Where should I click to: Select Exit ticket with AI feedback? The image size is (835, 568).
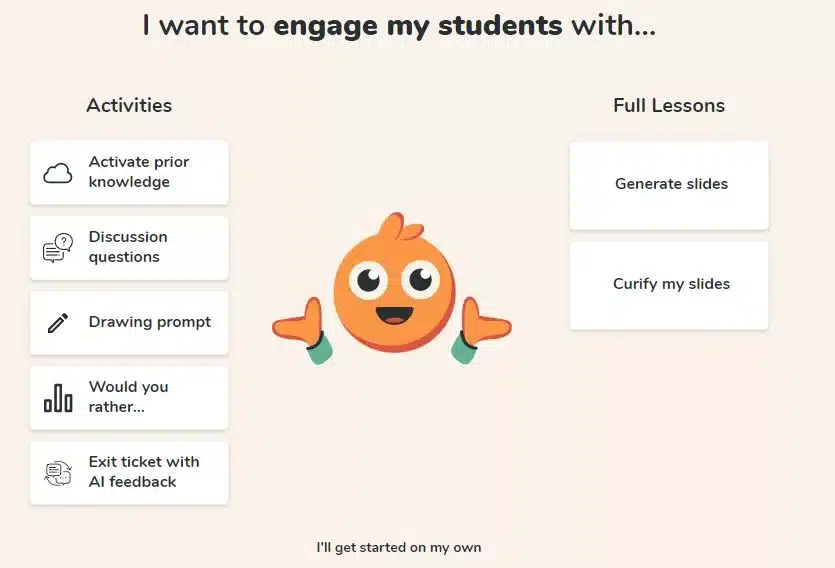pos(129,473)
